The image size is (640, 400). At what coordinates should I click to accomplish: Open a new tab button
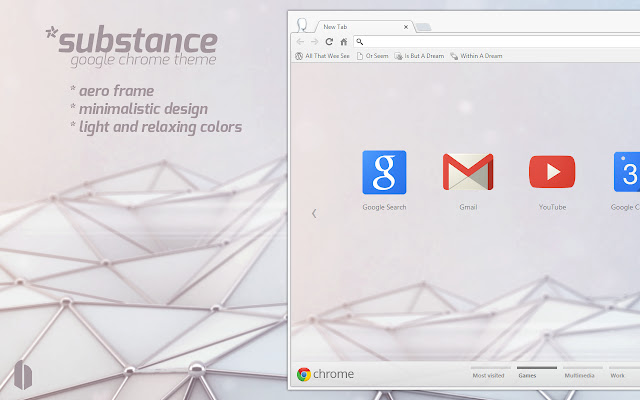point(423,27)
